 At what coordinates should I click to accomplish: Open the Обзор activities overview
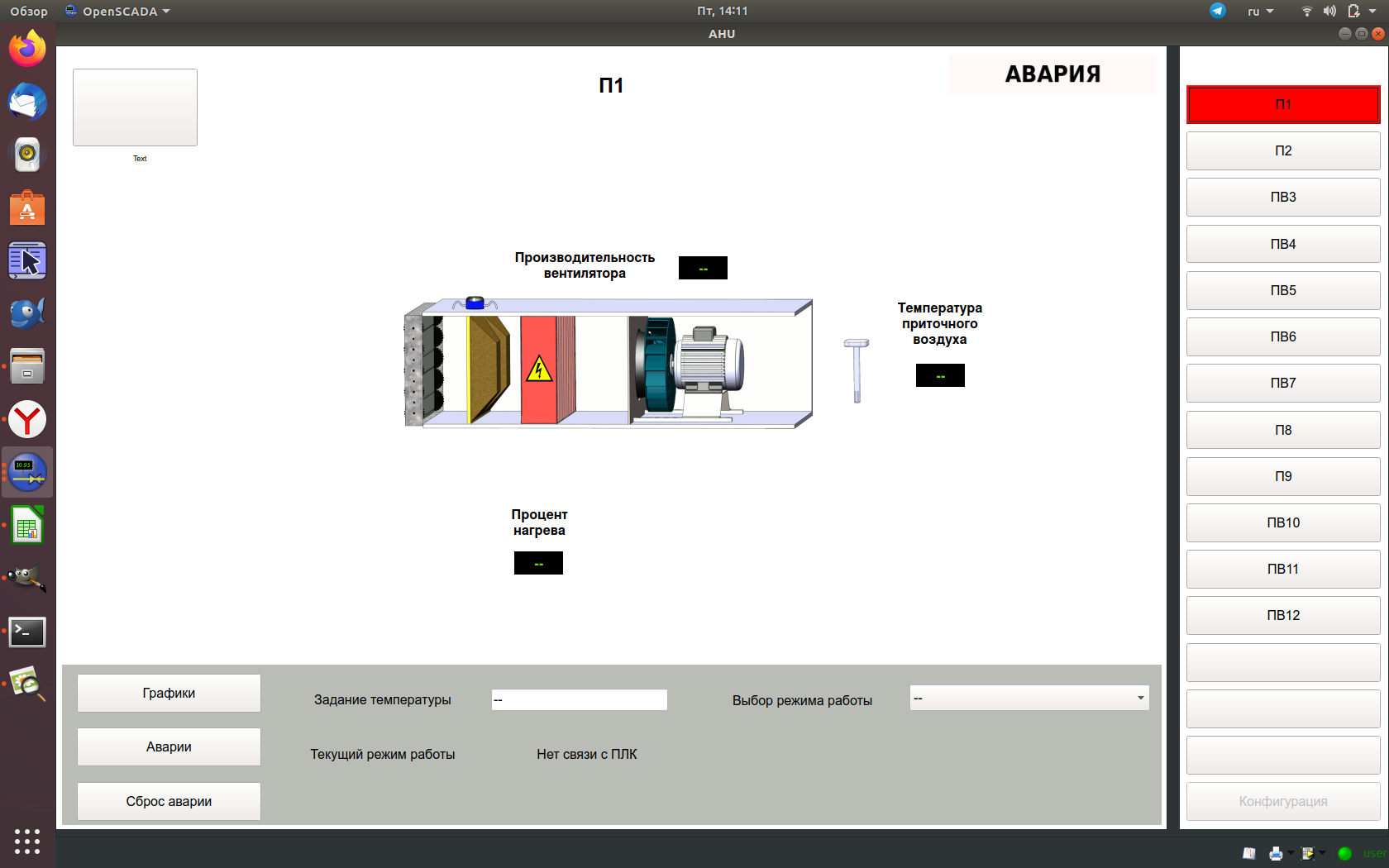pyautogui.click(x=29, y=12)
